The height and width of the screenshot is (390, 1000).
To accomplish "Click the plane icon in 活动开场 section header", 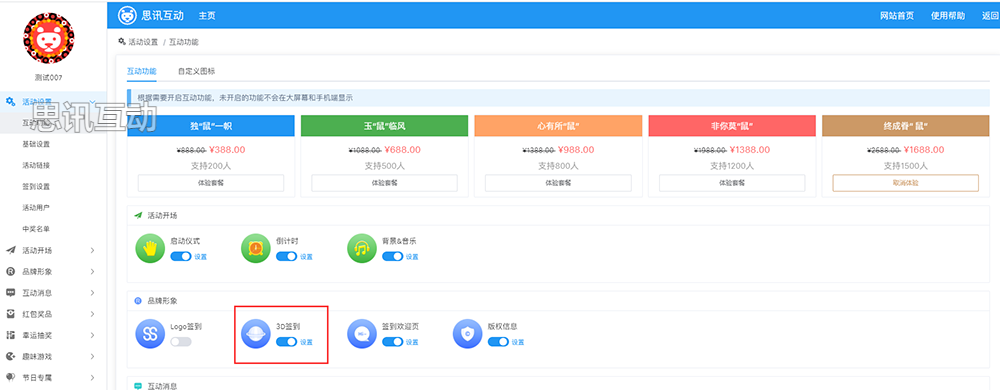I will pos(138,215).
